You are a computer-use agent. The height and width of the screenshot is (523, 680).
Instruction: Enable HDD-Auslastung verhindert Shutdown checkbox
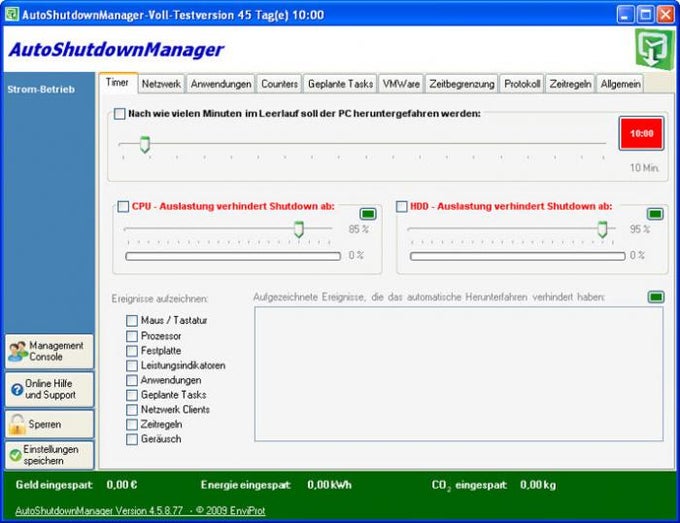pyautogui.click(x=402, y=206)
